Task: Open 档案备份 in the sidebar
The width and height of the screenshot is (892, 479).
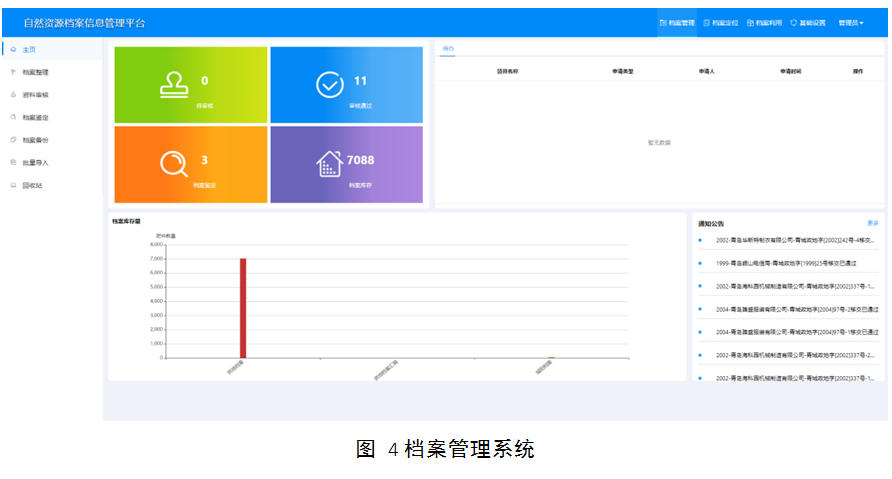Action: (36, 140)
